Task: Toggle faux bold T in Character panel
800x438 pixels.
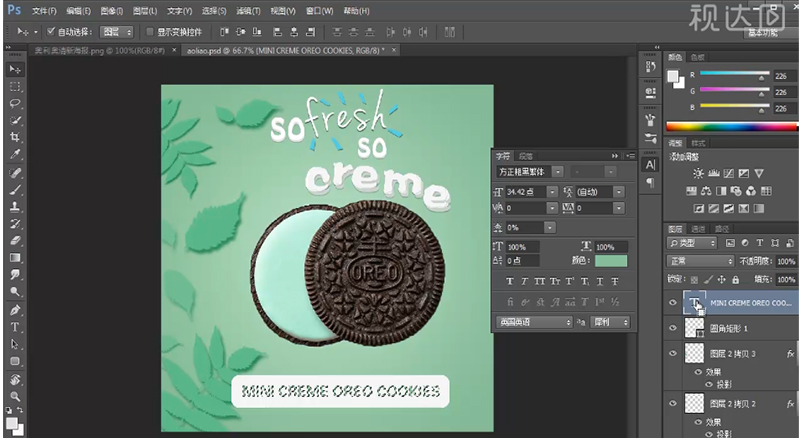Action: click(510, 281)
